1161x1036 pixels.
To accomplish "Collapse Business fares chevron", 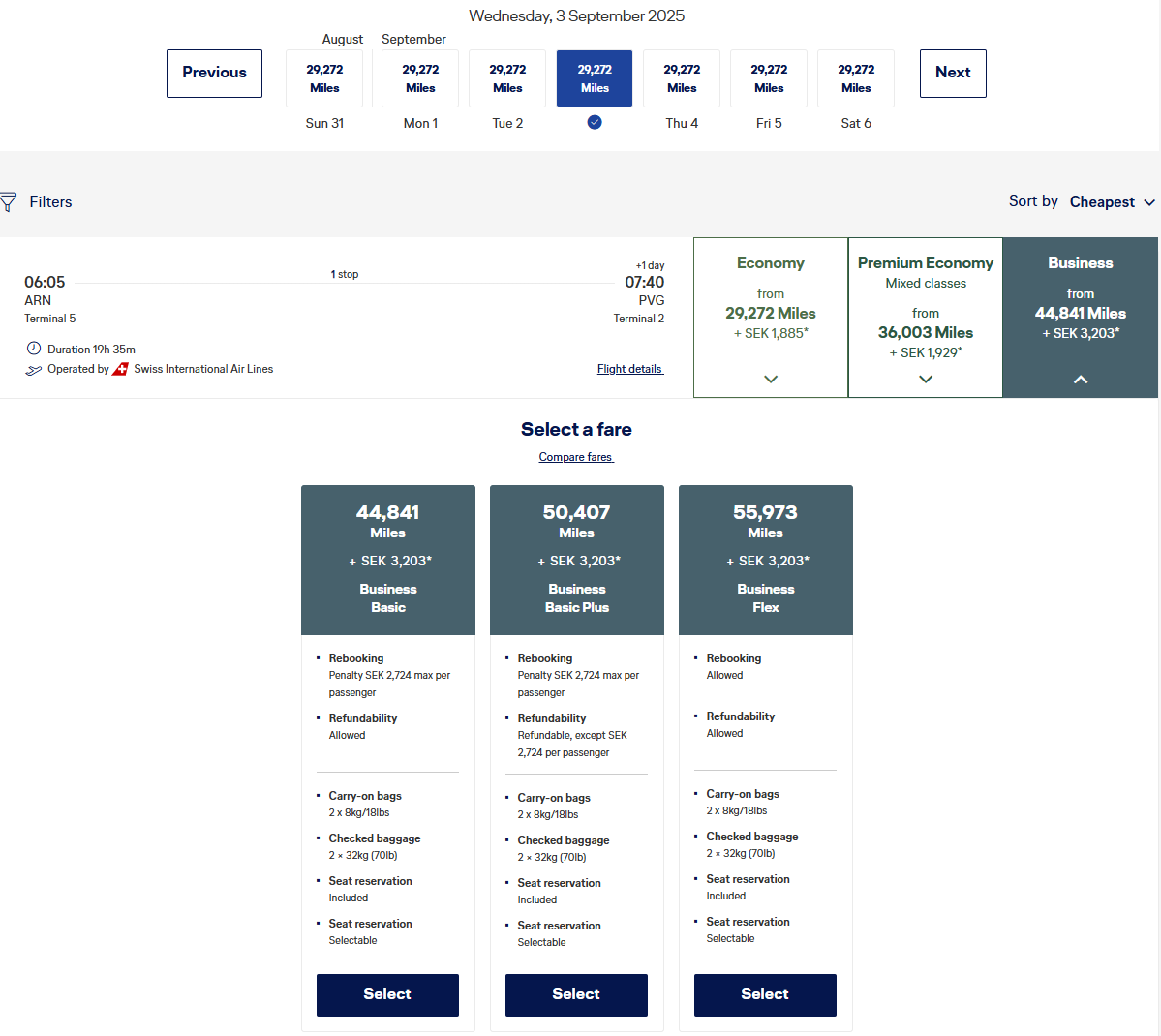I will pyautogui.click(x=1081, y=380).
